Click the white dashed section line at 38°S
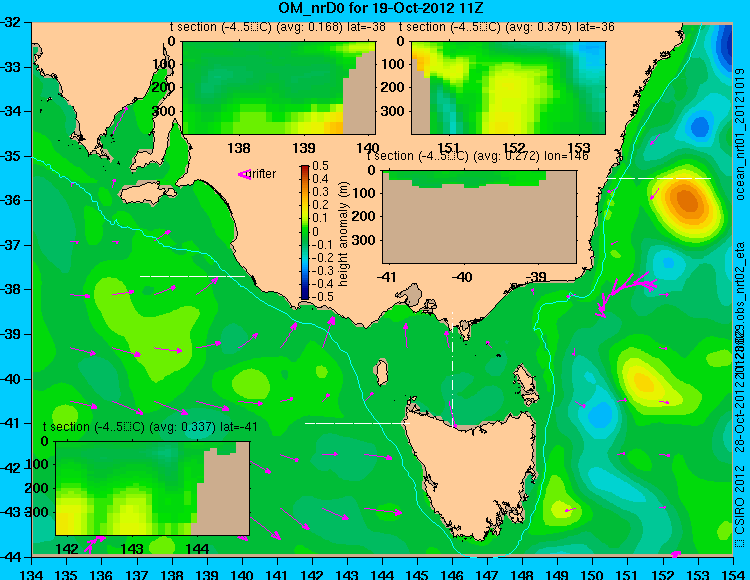Screen dimensions: 750x580 click(x=192, y=276)
